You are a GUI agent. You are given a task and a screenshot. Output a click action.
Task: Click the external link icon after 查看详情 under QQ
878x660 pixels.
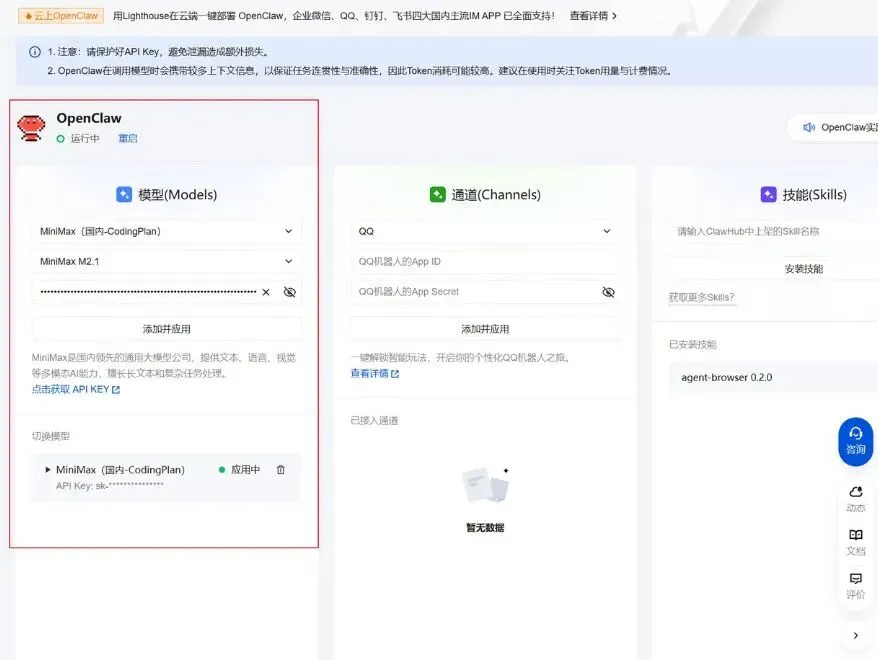[395, 373]
